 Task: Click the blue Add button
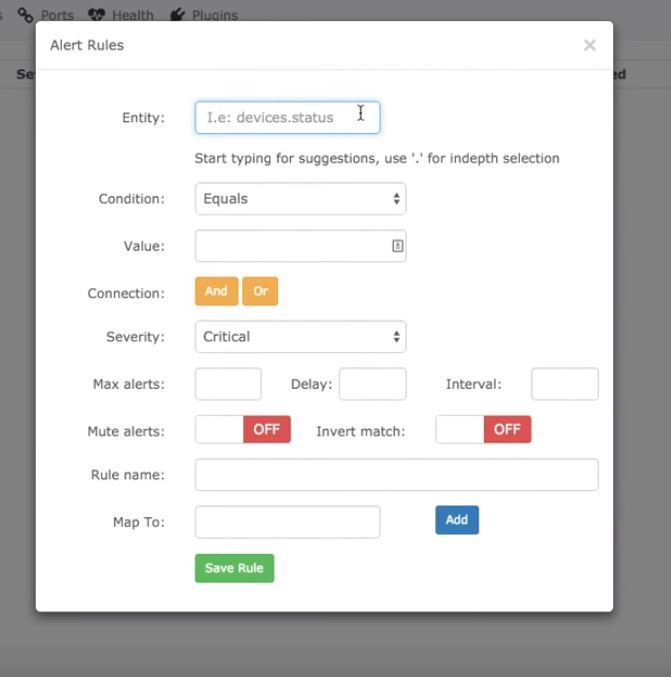pos(457,520)
